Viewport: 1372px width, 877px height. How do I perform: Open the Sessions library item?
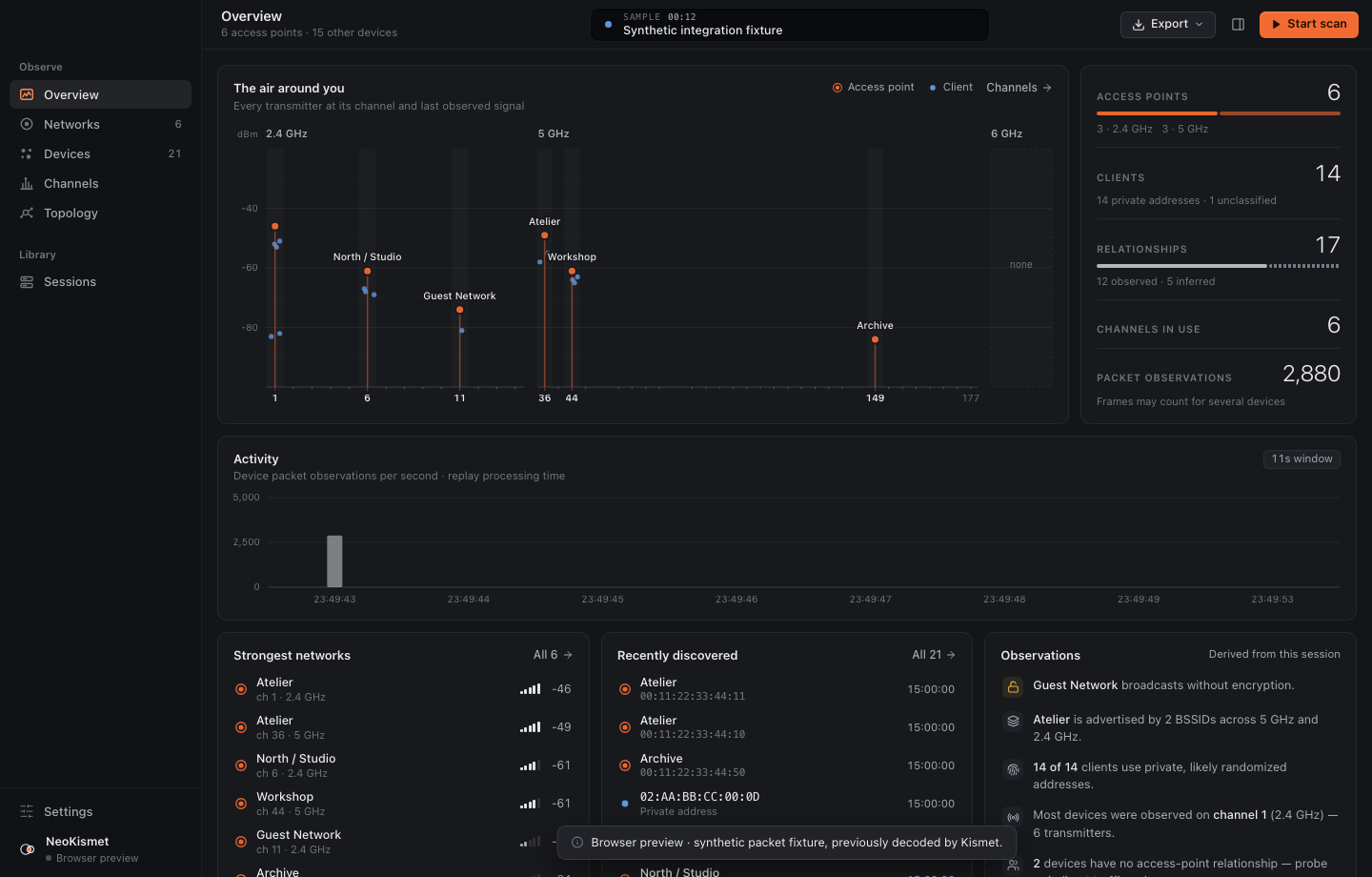100,281
